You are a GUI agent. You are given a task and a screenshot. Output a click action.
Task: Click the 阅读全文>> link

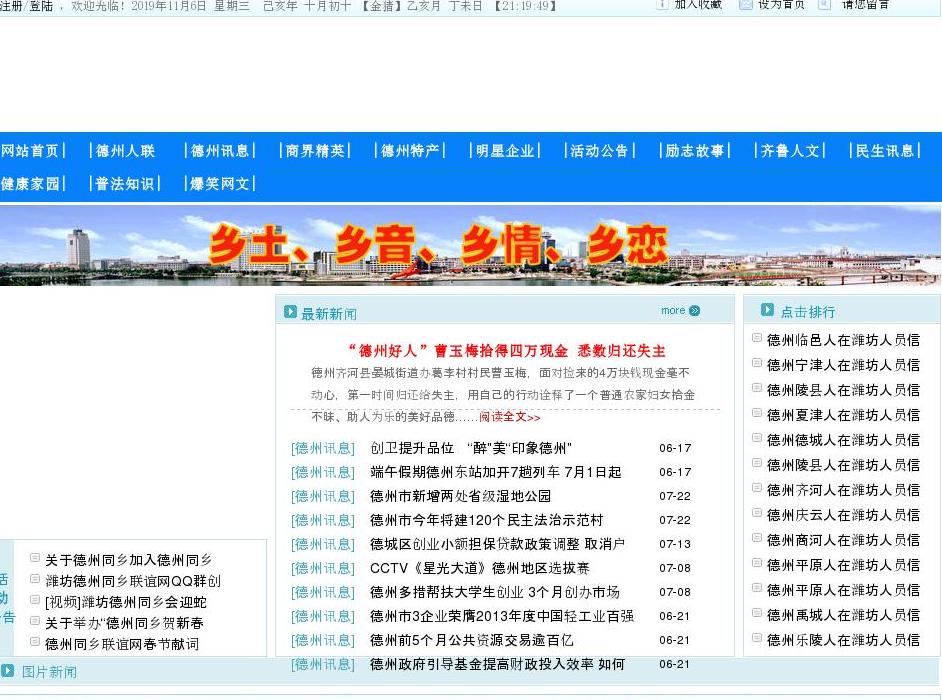[x=509, y=417]
